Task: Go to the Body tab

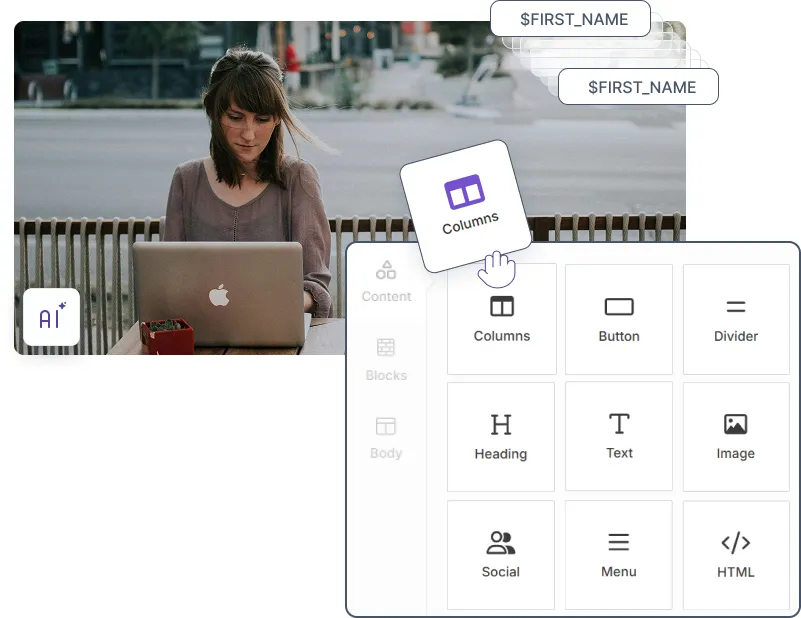Action: (x=386, y=437)
